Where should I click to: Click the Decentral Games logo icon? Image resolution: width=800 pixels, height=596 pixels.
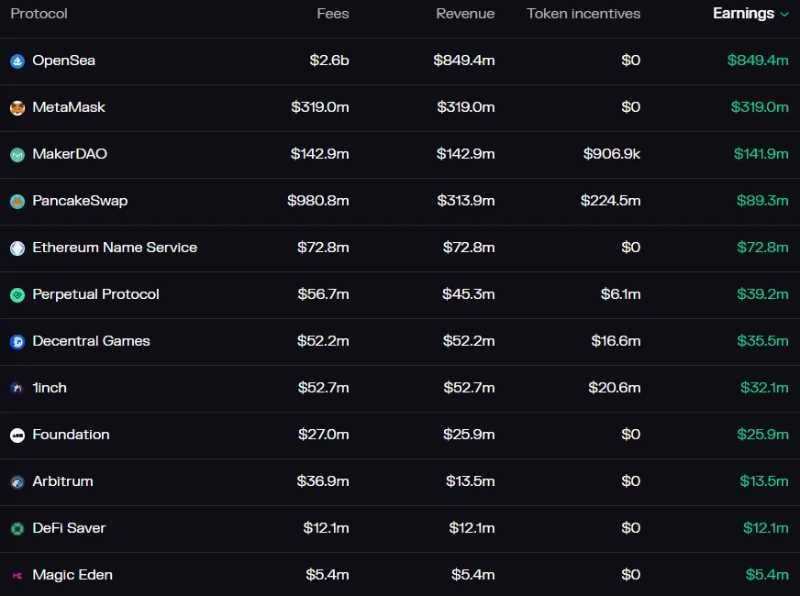click(17, 341)
